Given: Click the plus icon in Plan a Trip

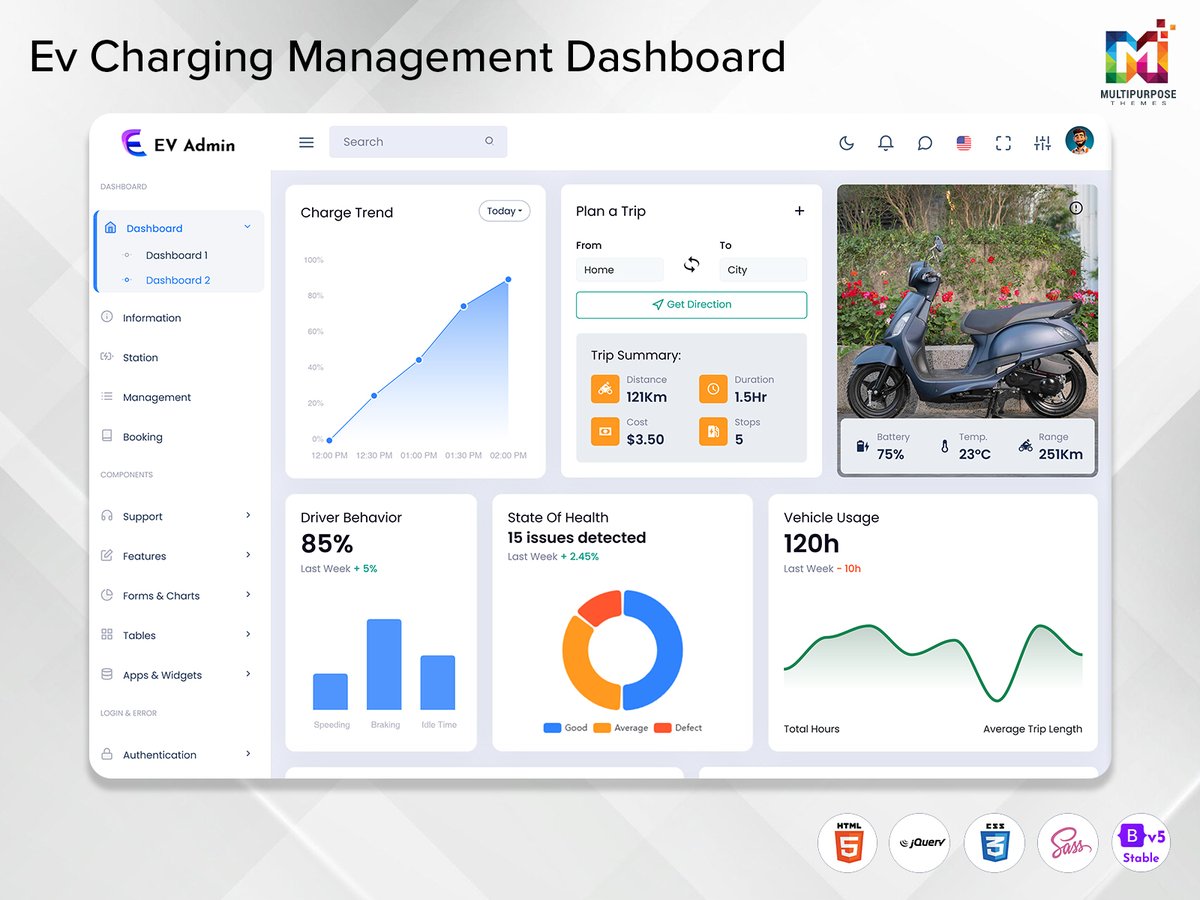Looking at the screenshot, I should [799, 211].
